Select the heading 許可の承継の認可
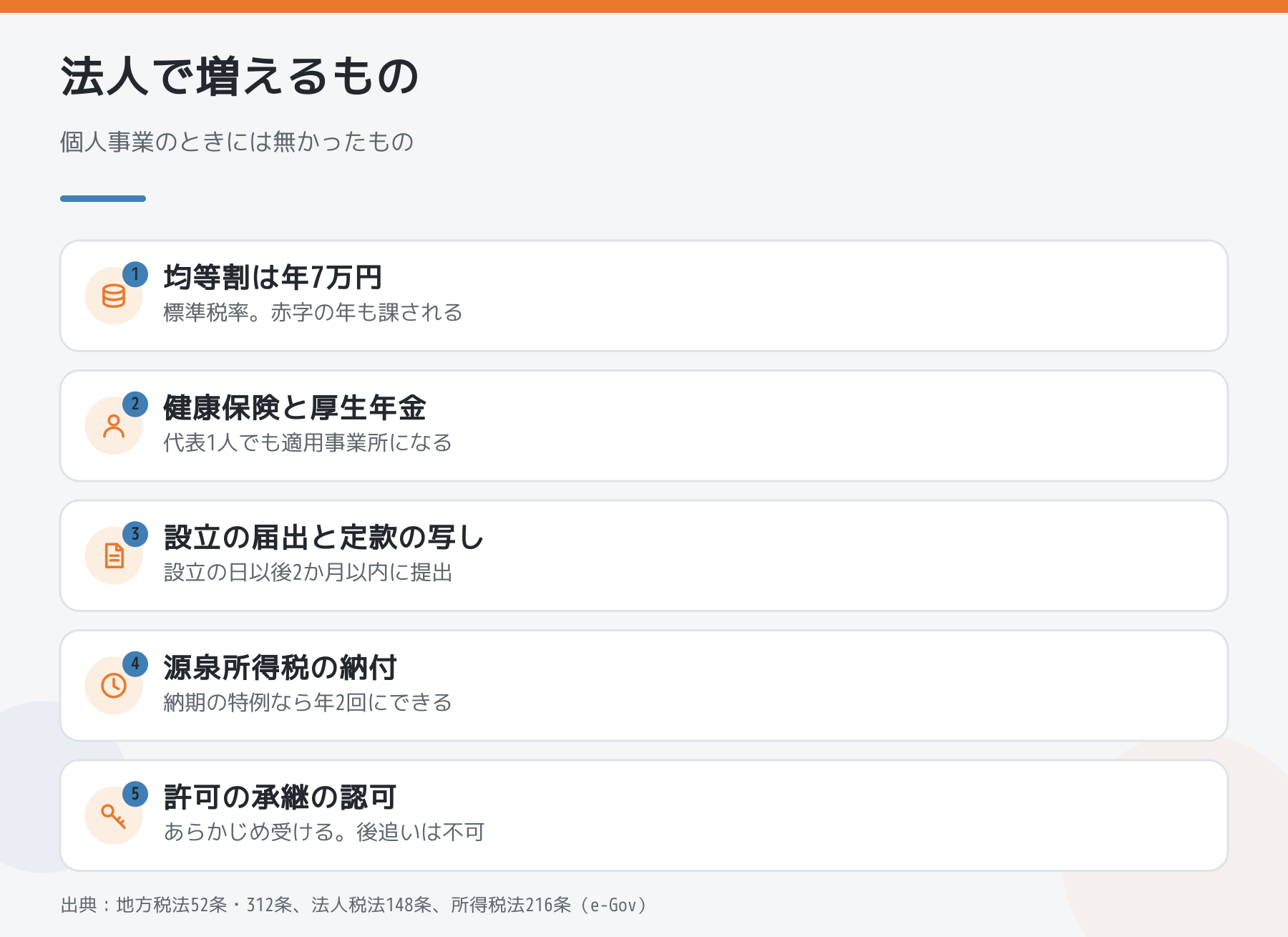 pos(280,797)
